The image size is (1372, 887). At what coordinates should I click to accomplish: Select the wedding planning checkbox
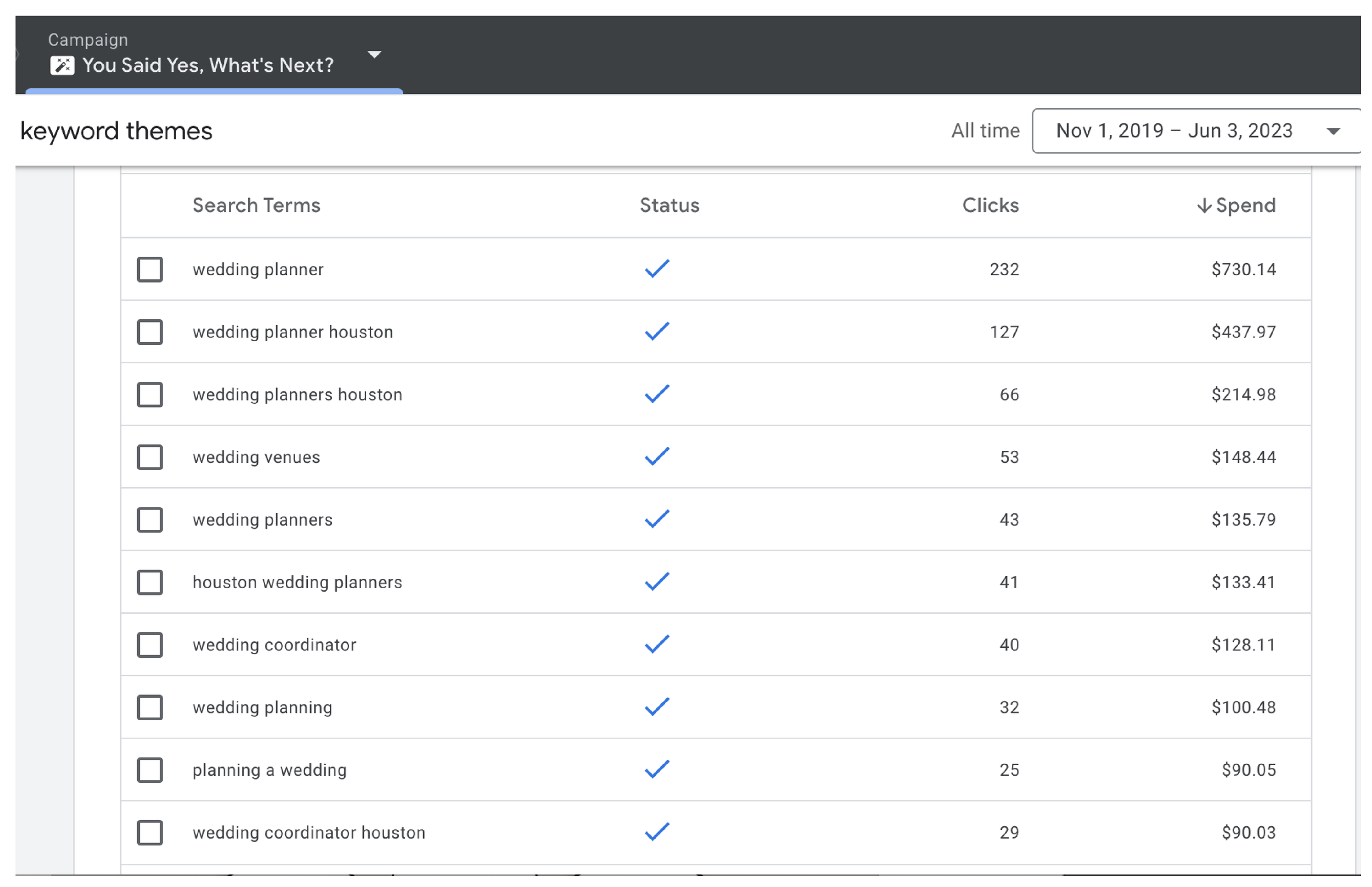[x=150, y=708]
